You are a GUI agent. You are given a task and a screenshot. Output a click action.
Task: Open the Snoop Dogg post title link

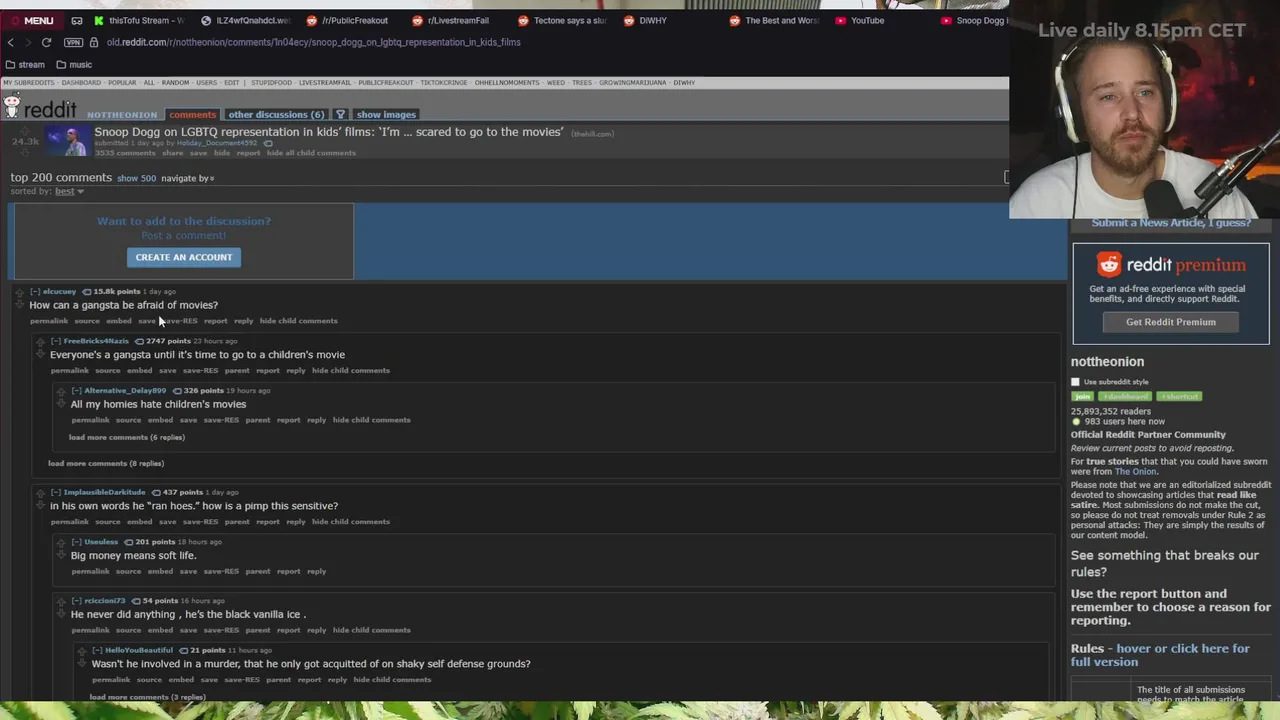[x=329, y=132]
